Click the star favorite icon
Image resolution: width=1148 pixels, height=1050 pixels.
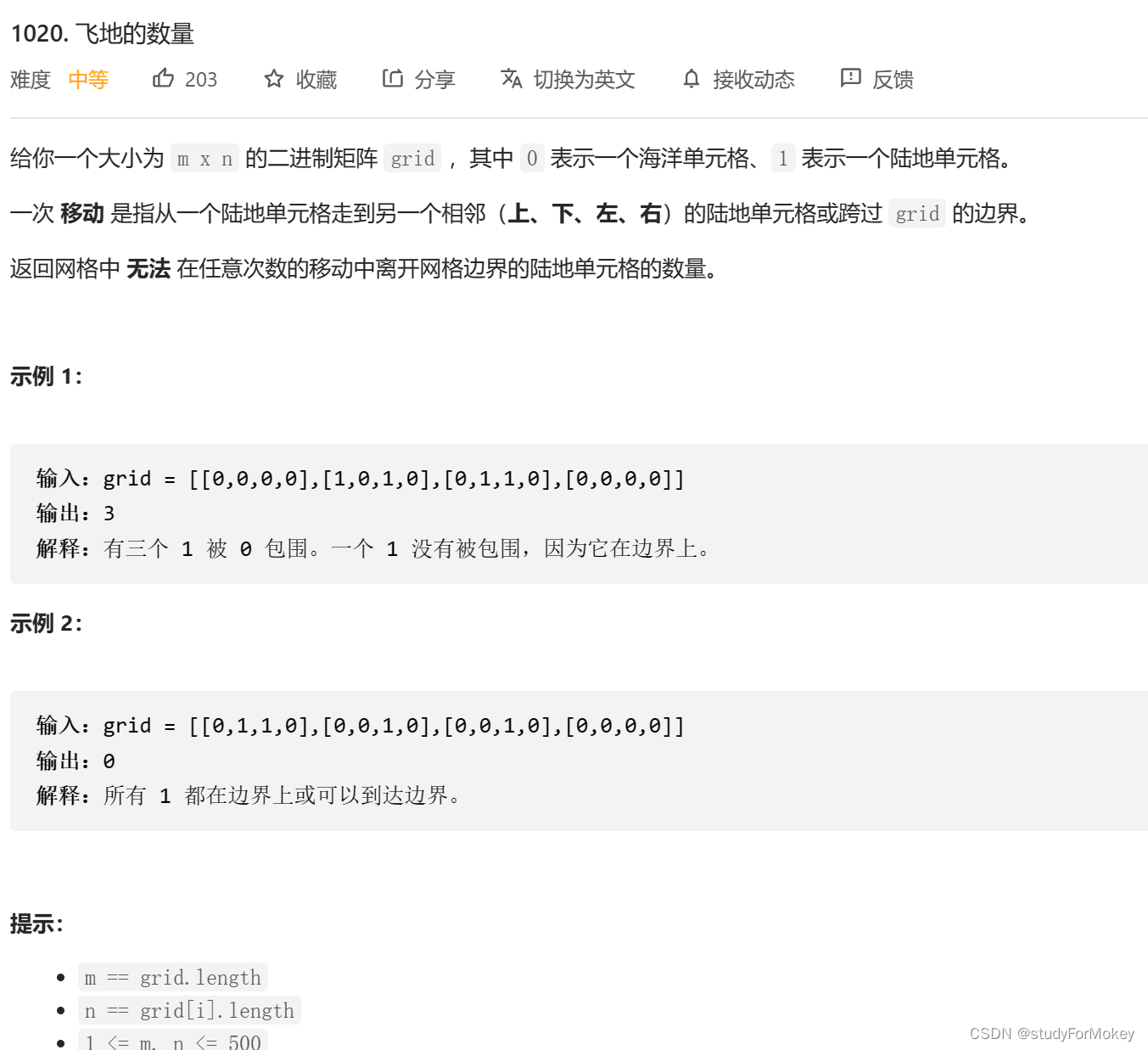tap(273, 79)
